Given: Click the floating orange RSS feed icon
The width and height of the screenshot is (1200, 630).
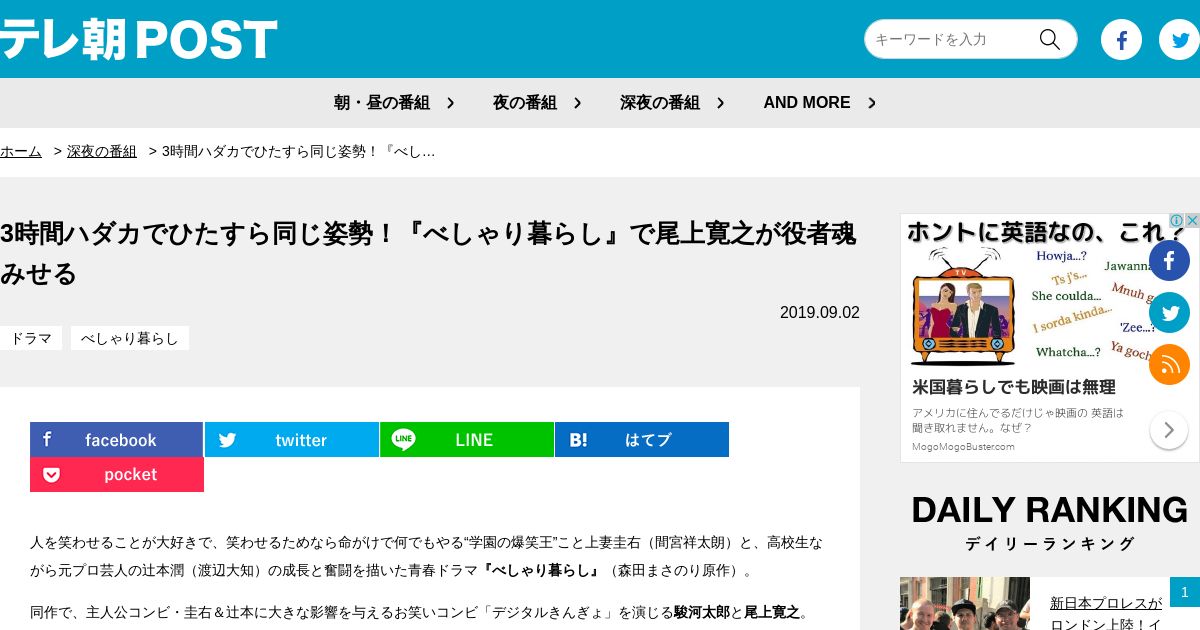Looking at the screenshot, I should [x=1169, y=364].
